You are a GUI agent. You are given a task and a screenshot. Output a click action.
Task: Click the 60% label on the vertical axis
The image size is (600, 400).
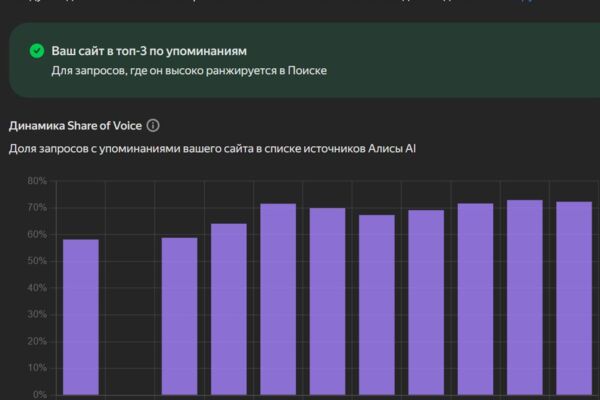point(37,234)
